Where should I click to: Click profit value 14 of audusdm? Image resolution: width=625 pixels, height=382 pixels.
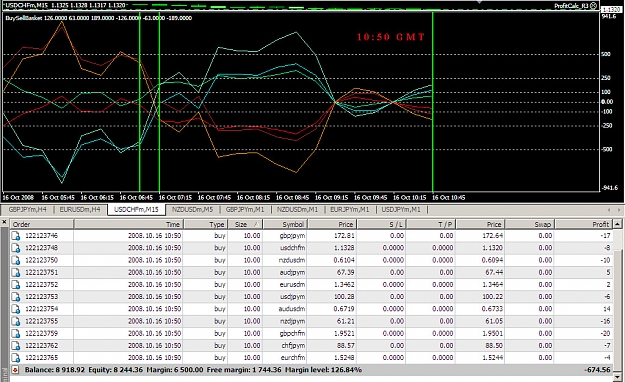(x=606, y=309)
